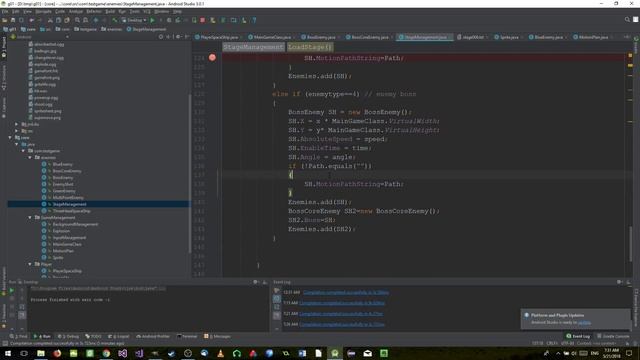The width and height of the screenshot is (640, 360).
Task: Open the Terminal tool window tab
Action: click(187, 336)
